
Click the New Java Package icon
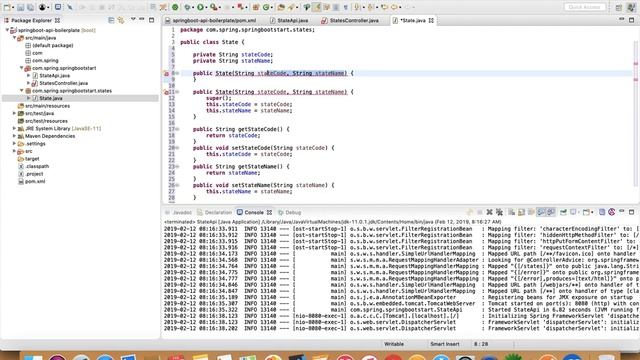tap(255, 7)
